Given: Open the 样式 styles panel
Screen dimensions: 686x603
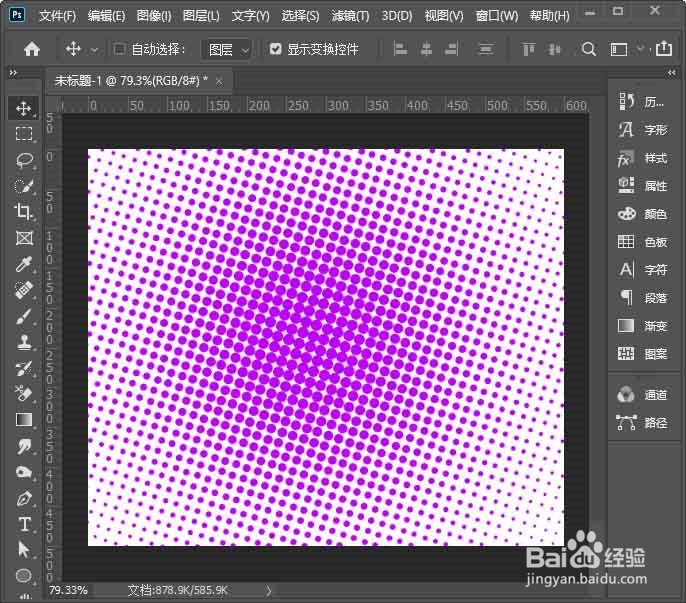Looking at the screenshot, I should (642, 158).
